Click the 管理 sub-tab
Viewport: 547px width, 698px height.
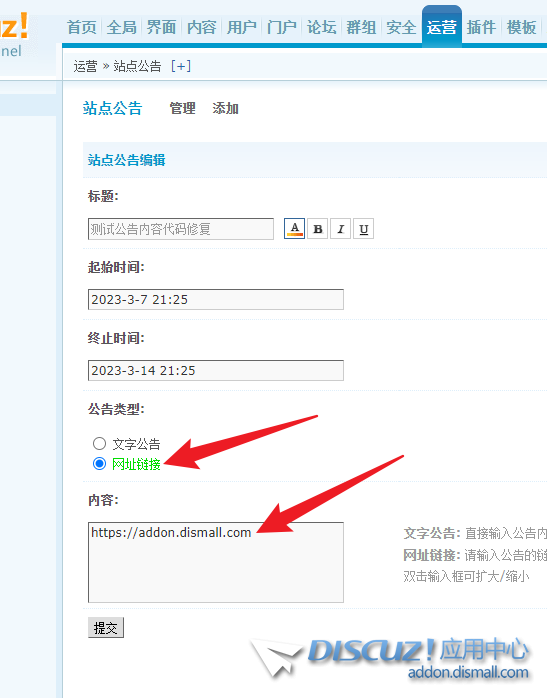point(182,108)
